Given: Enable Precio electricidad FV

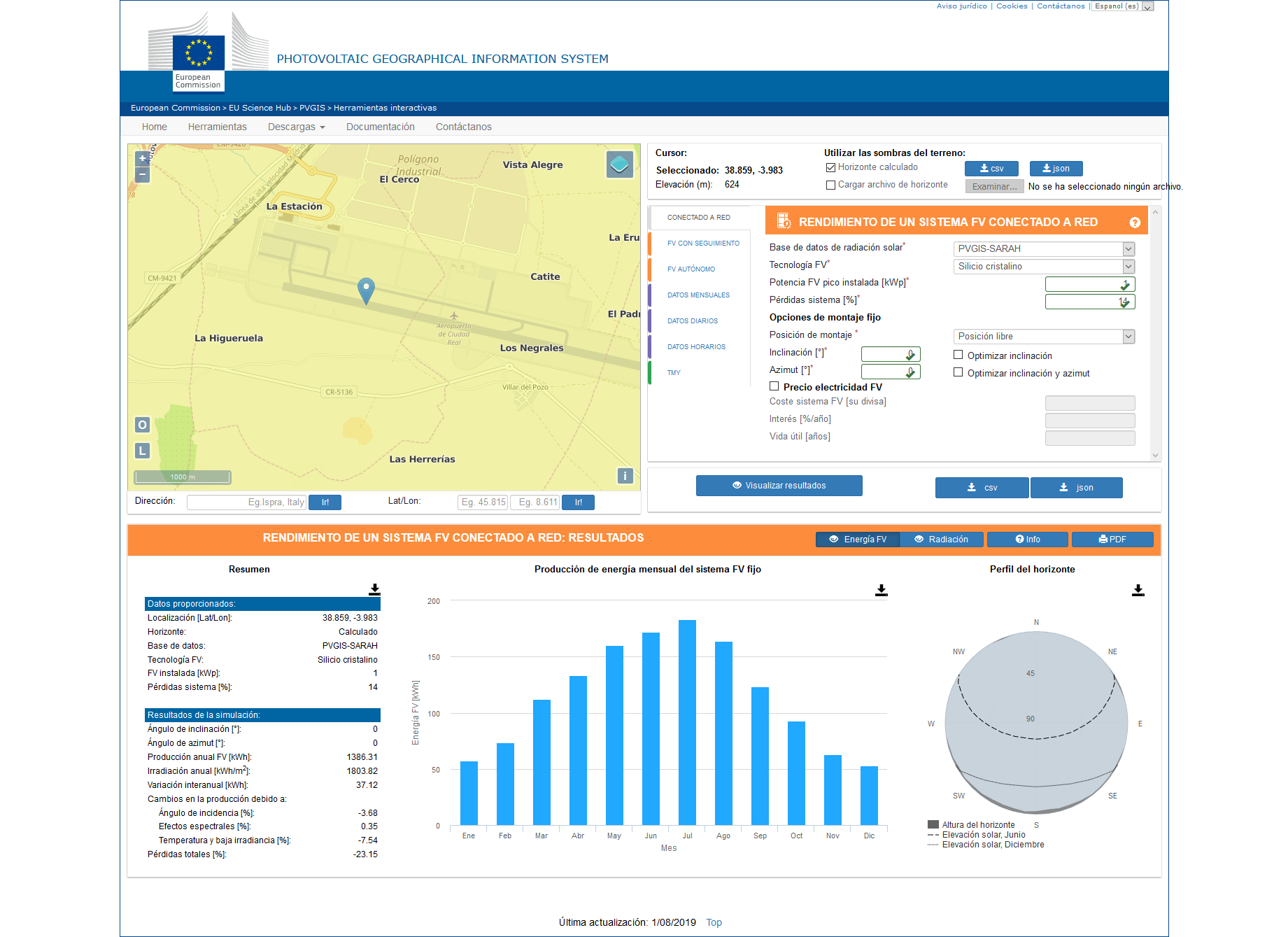Looking at the screenshot, I should (x=774, y=386).
